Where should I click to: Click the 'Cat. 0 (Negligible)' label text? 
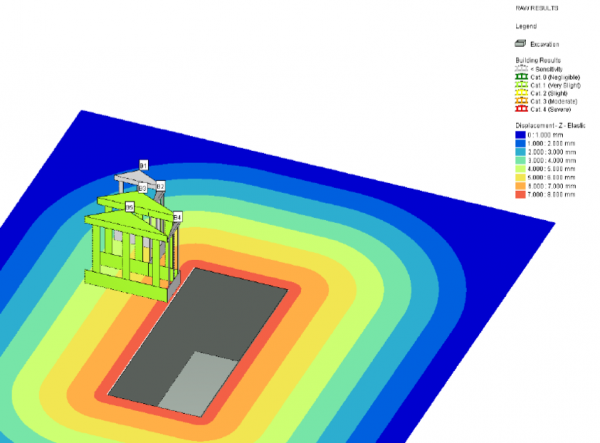tap(555, 77)
